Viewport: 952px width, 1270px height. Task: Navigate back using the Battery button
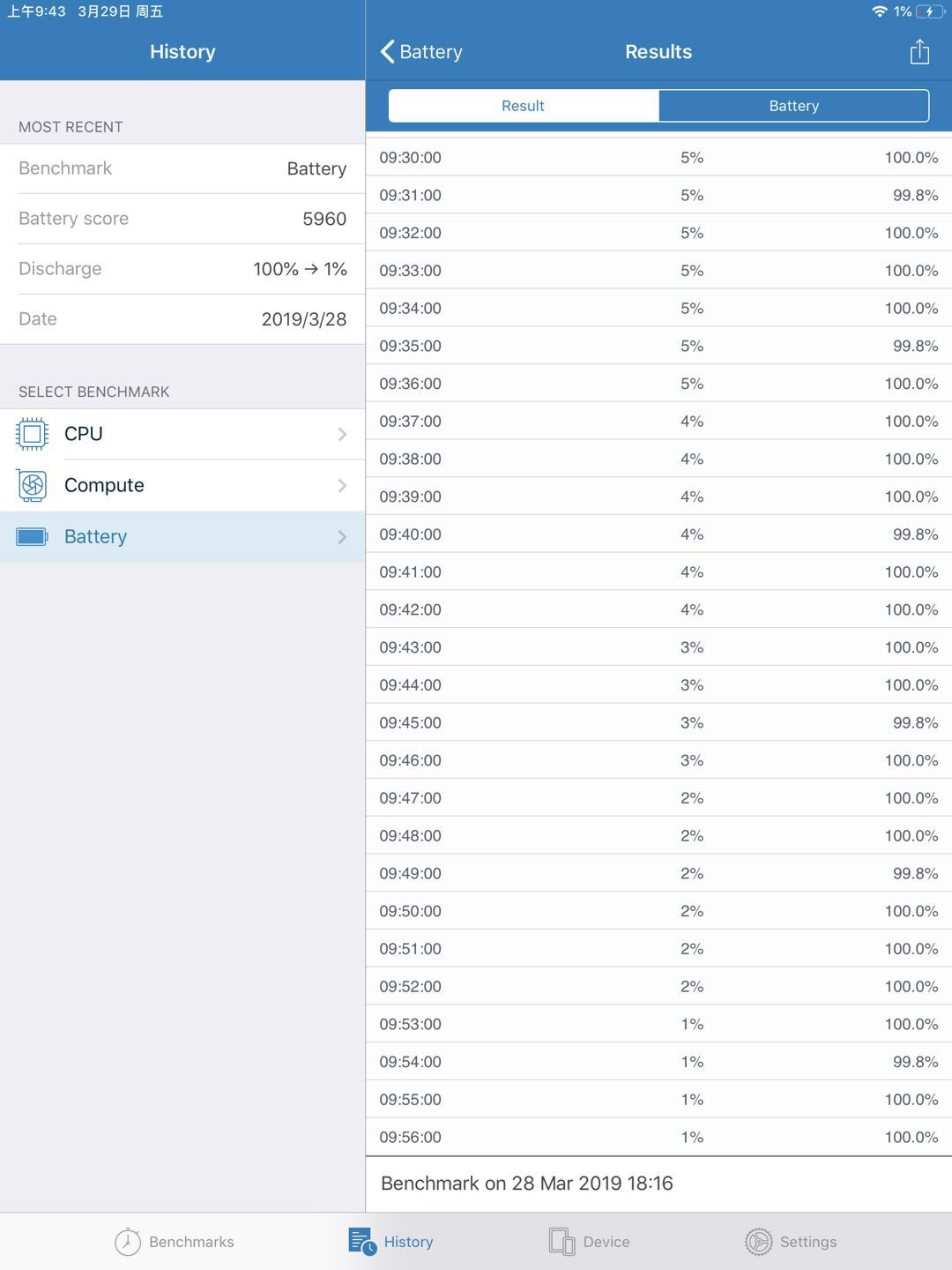(421, 51)
